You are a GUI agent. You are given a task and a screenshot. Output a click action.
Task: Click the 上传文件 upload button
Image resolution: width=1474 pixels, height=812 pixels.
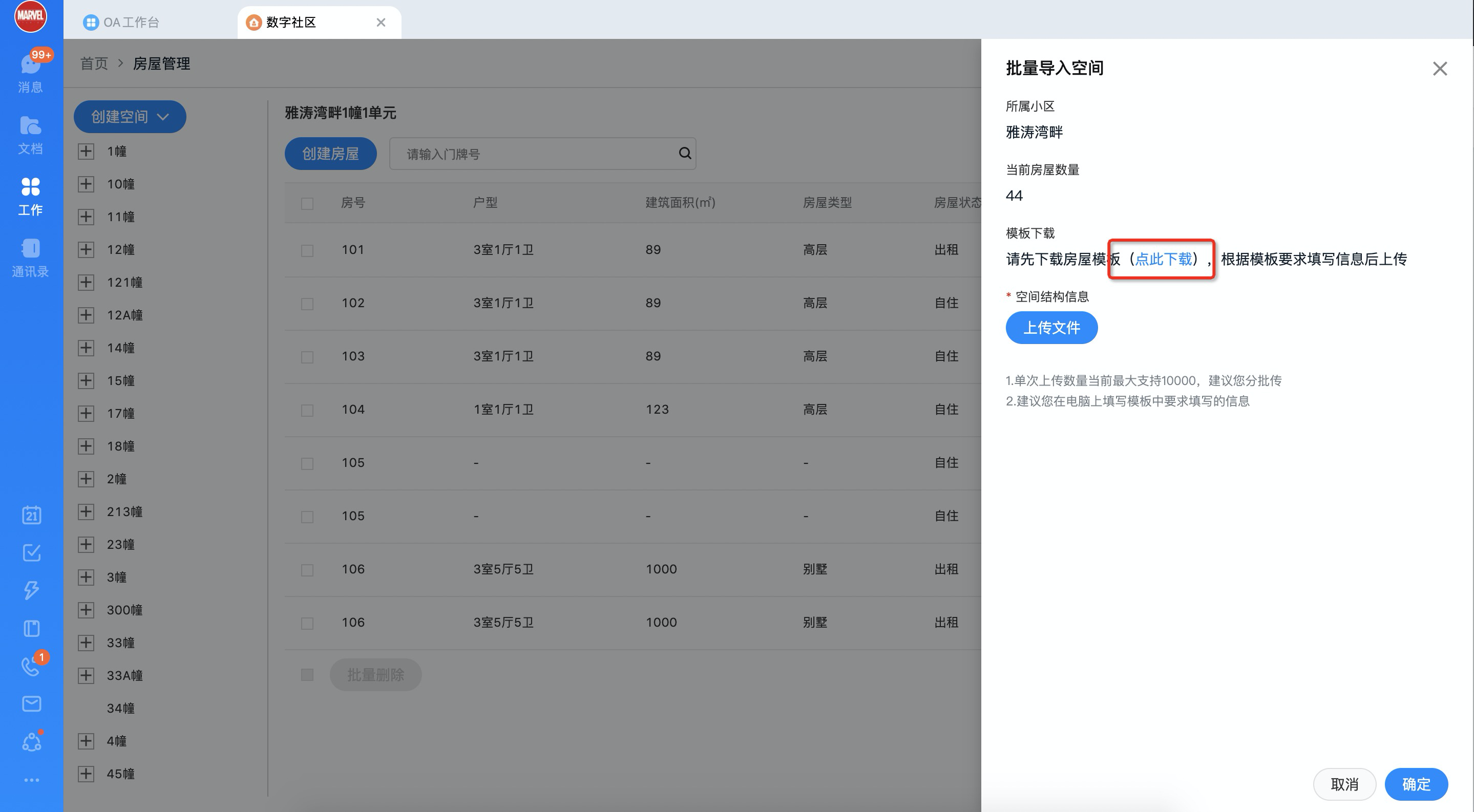(x=1051, y=328)
